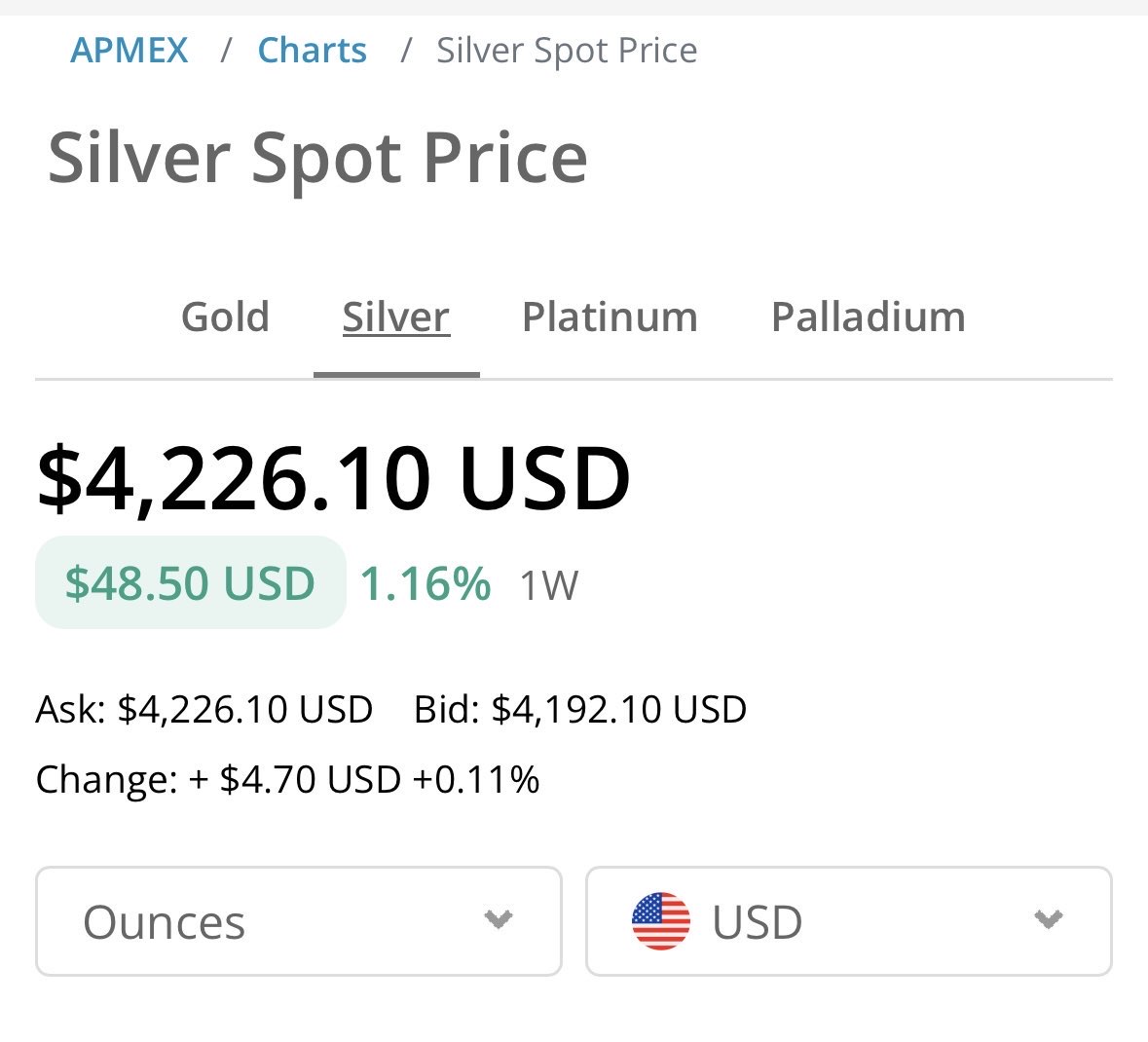The height and width of the screenshot is (1042, 1148).
Task: Switch to the Platinum tab
Action: click(x=610, y=317)
